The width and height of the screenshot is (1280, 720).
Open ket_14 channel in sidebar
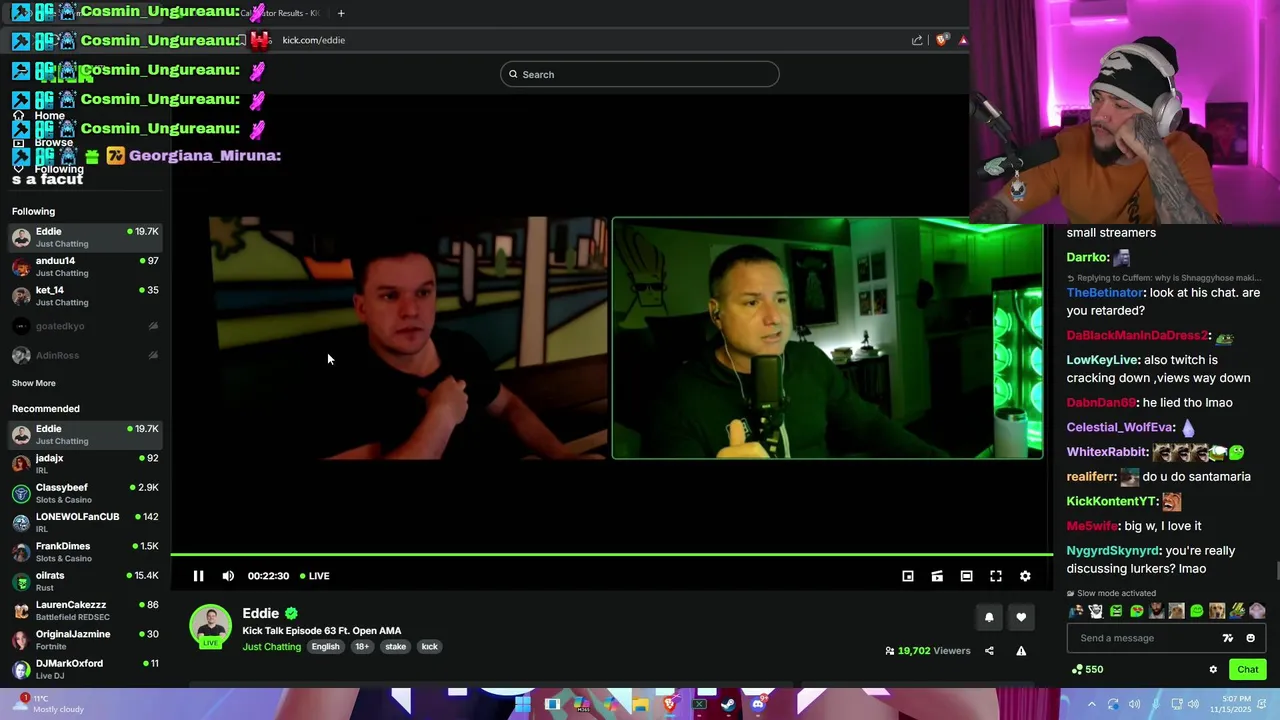[x=85, y=296]
